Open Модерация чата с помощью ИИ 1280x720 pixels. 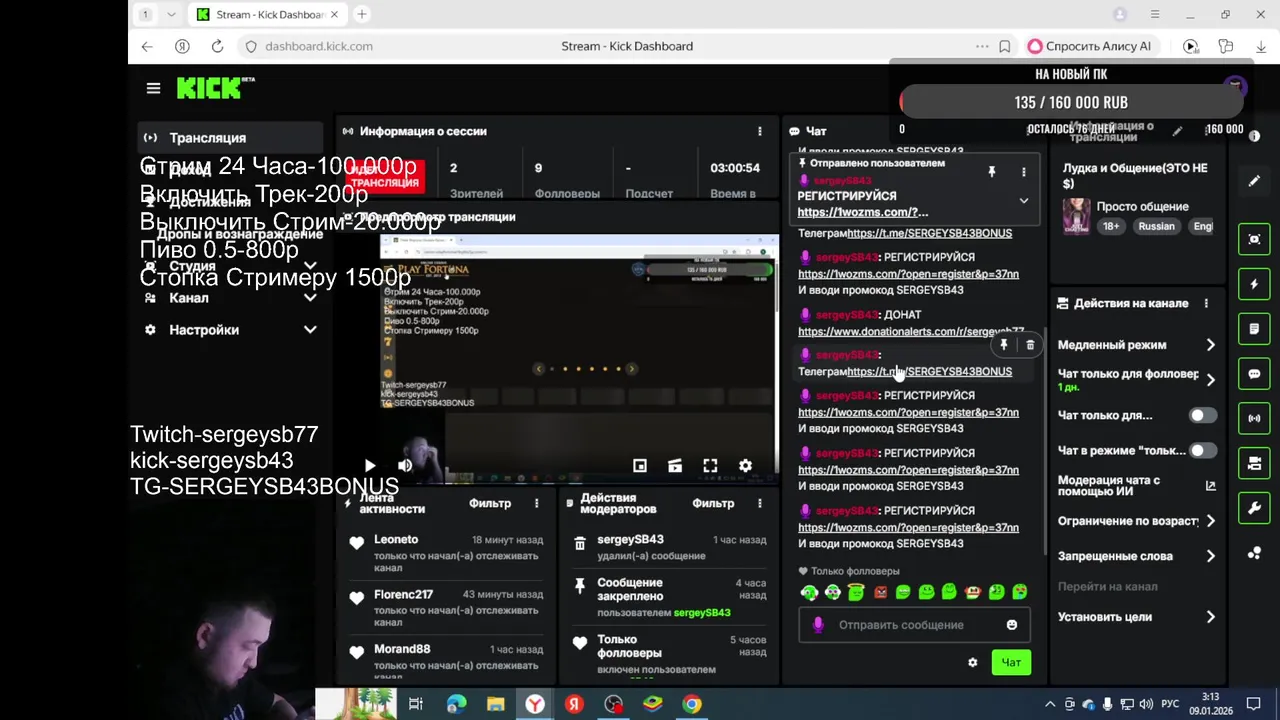click(x=1137, y=486)
